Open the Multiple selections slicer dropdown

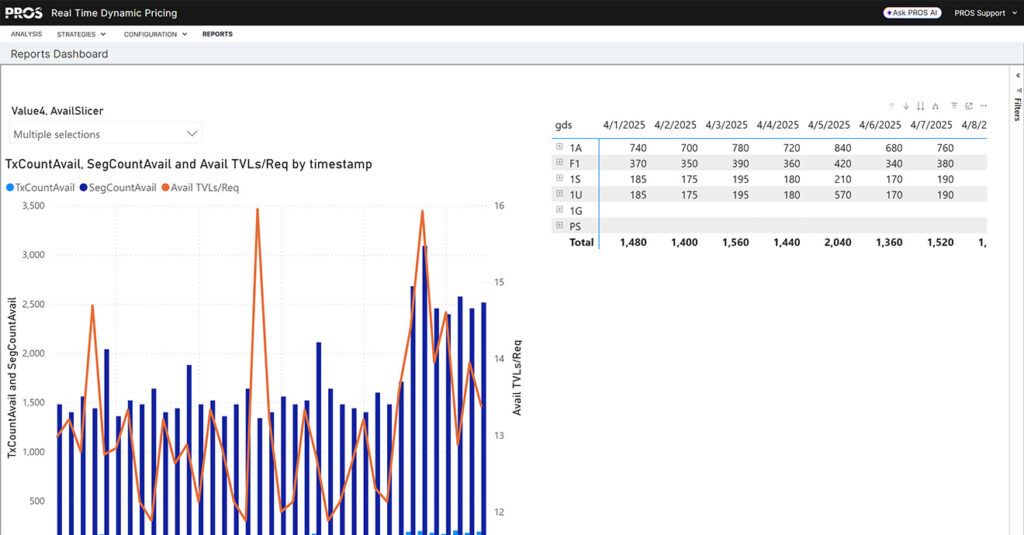click(106, 133)
